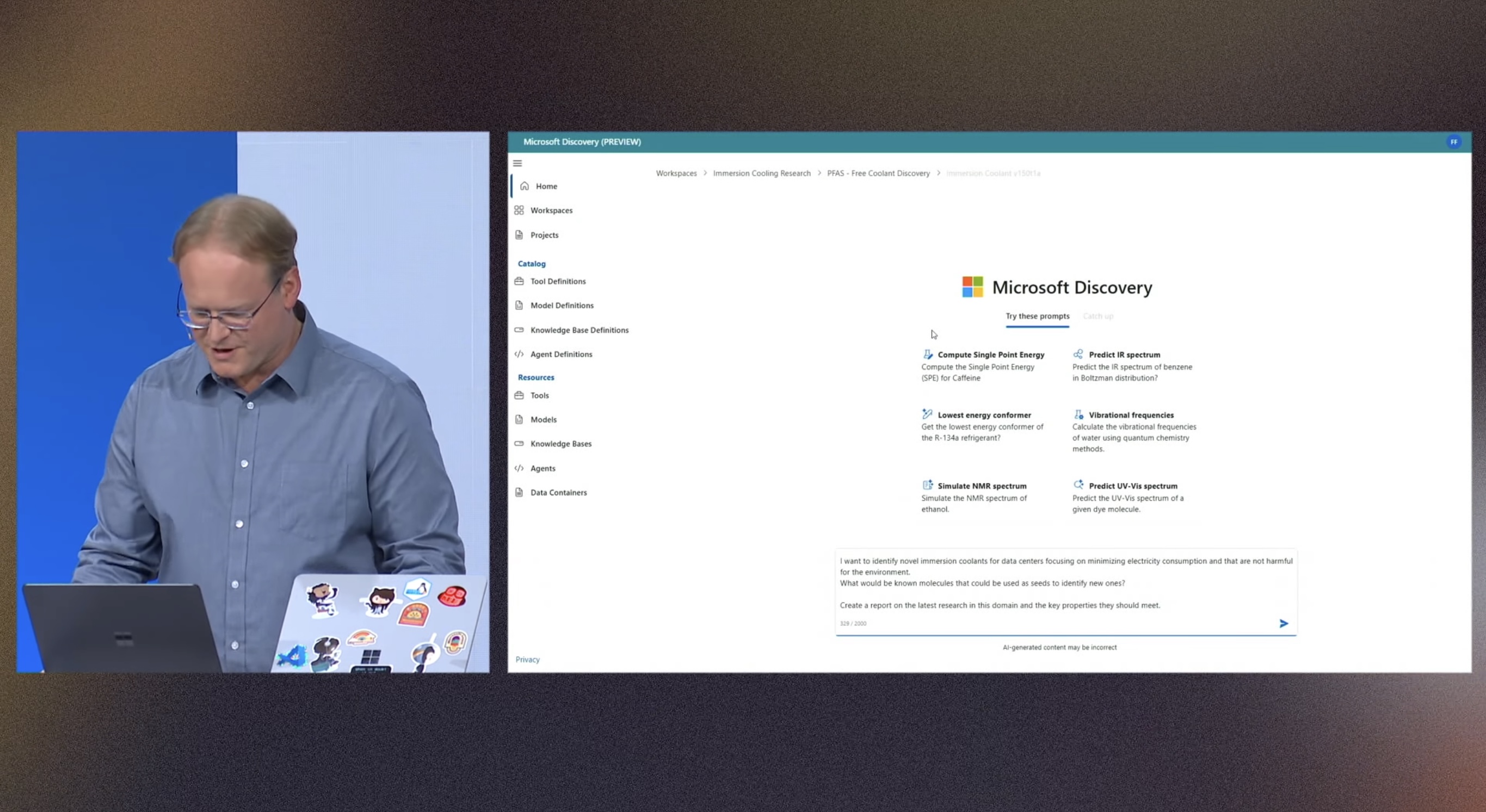
Task: Click the Resources section heading
Action: tap(536, 377)
